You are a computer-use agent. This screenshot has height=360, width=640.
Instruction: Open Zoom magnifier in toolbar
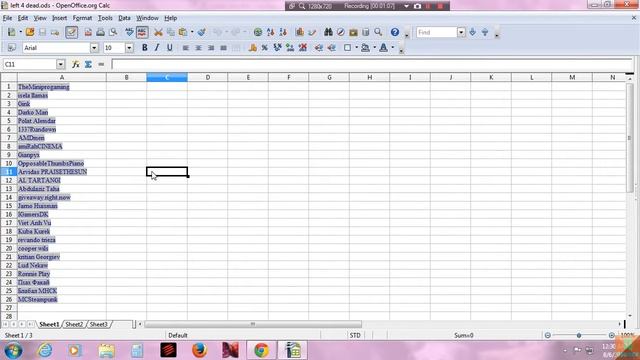pos(378,32)
